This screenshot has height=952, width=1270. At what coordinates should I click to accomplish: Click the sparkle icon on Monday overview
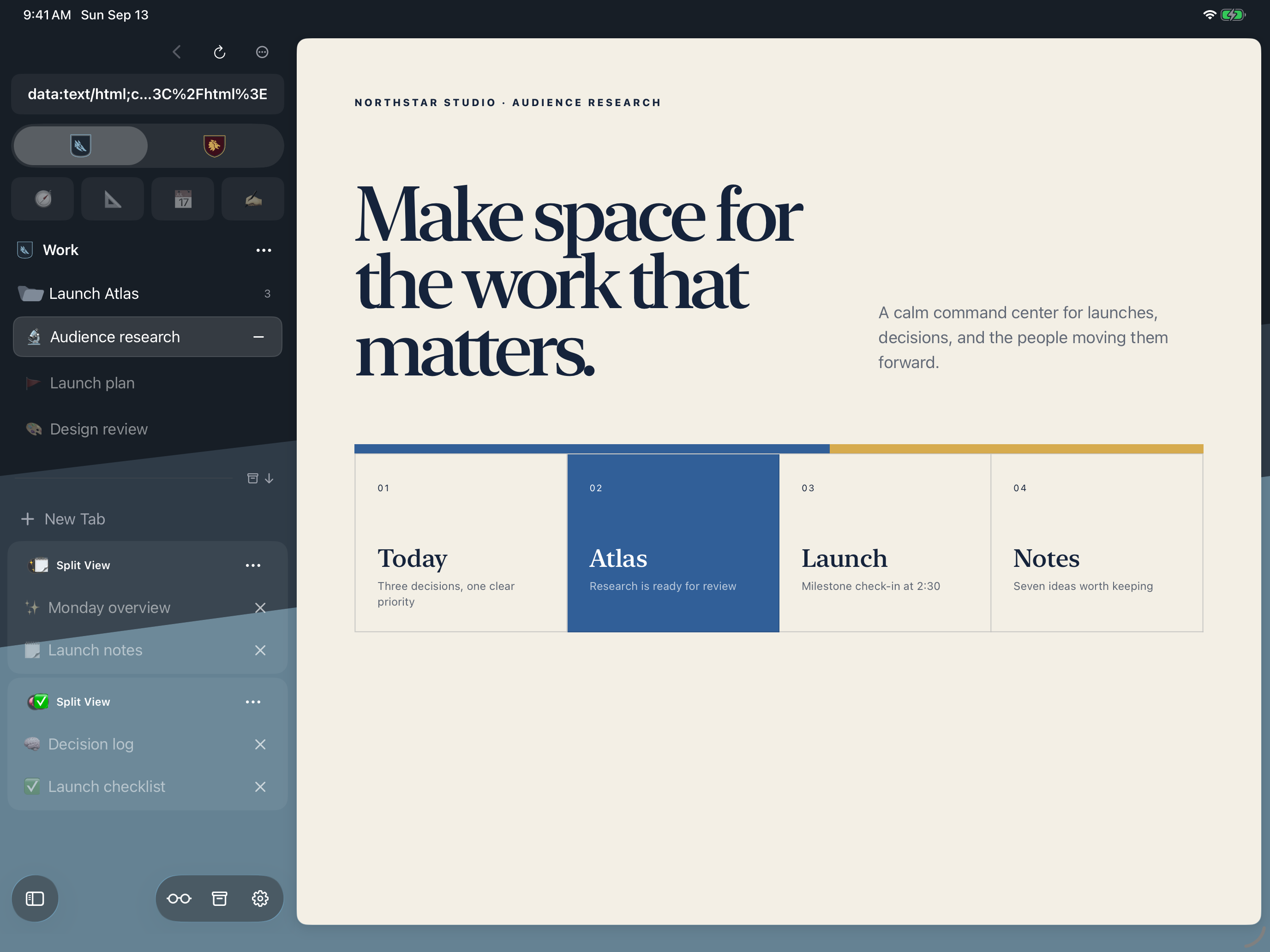click(x=32, y=608)
